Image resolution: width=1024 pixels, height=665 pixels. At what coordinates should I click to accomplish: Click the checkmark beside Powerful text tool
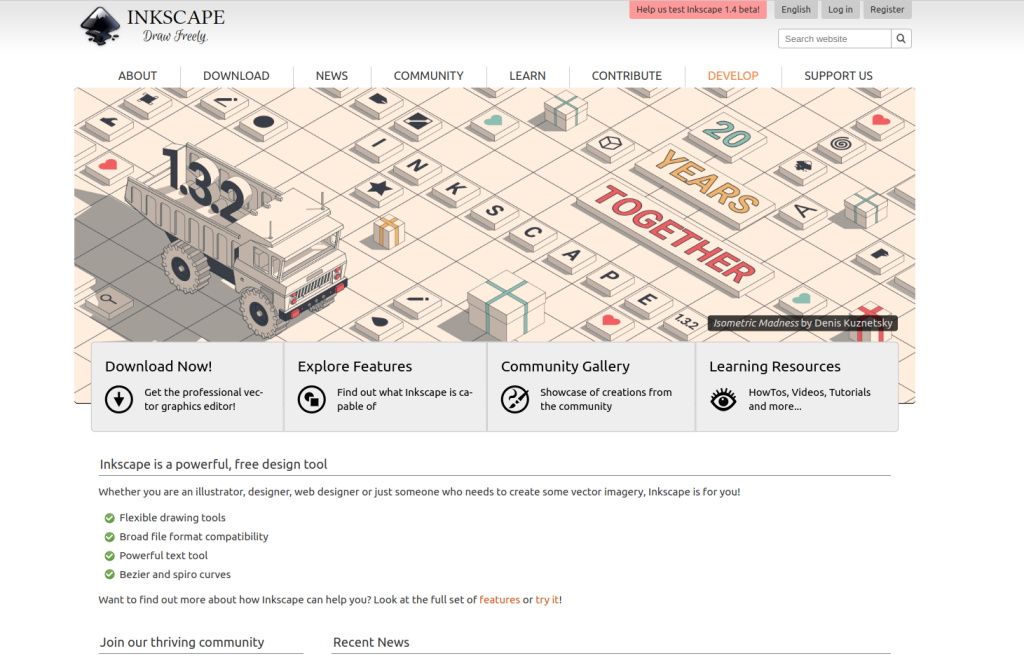[109, 556]
